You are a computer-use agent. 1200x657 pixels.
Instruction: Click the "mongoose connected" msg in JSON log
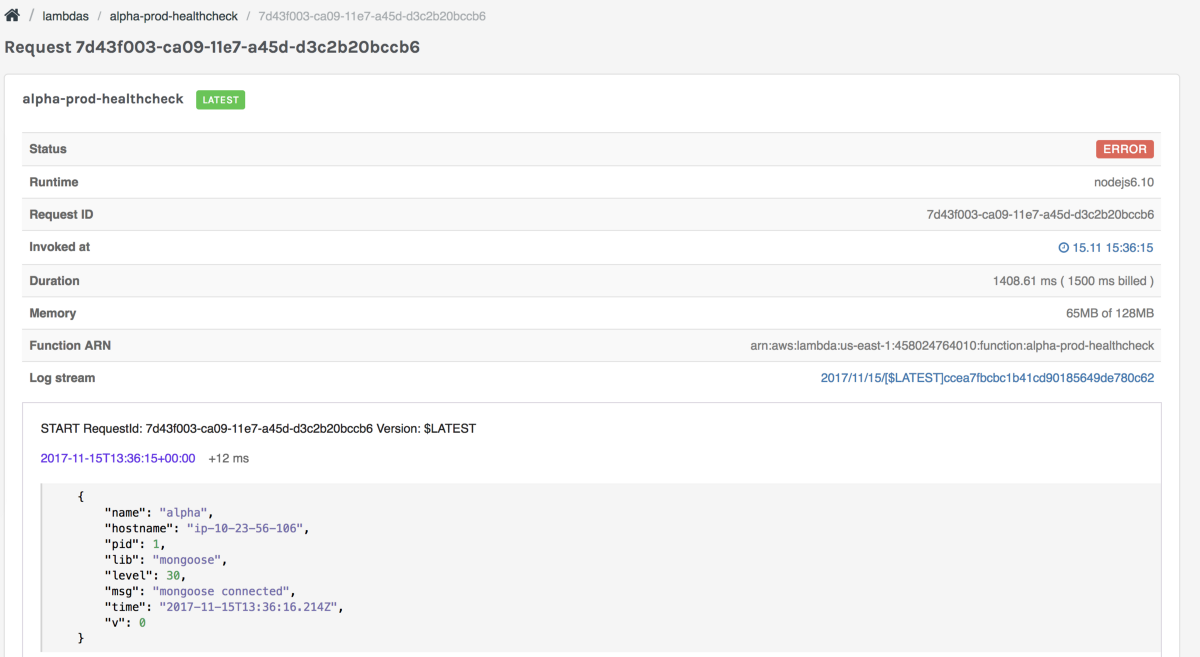click(222, 591)
